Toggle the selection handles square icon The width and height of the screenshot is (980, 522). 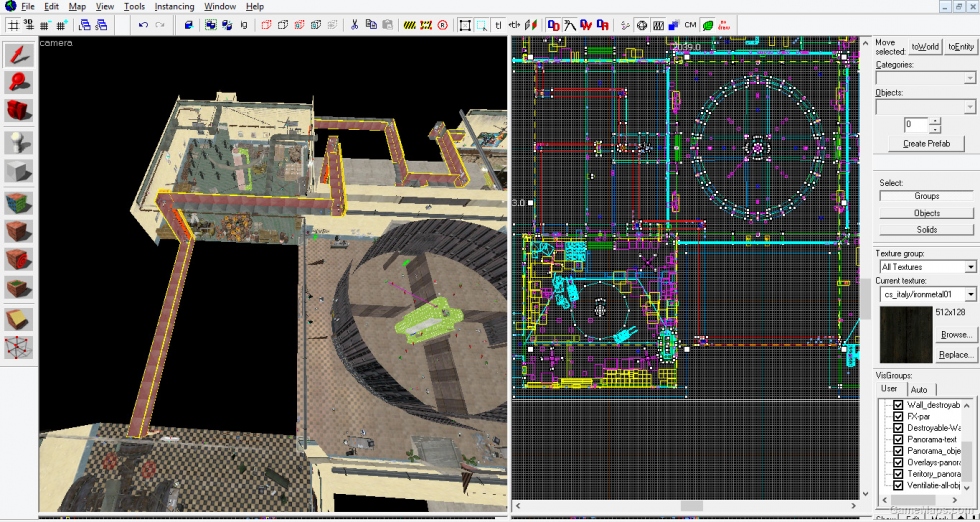(465, 25)
